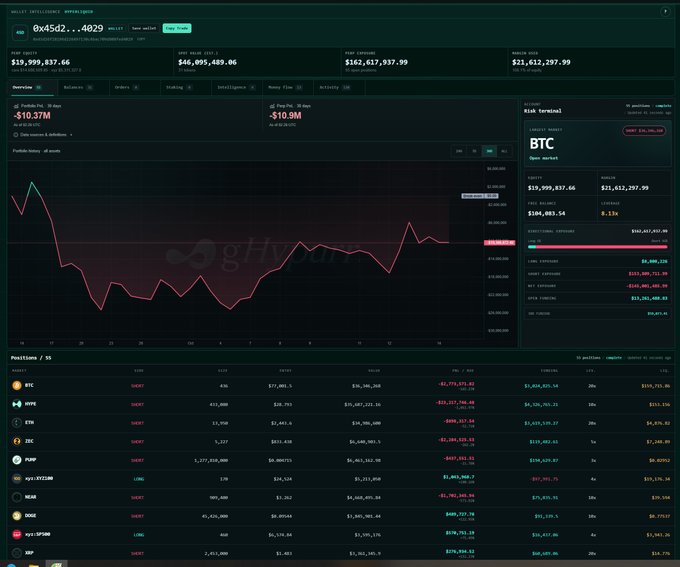The width and height of the screenshot is (680, 567).
Task: Open the blue browser taskbar icon
Action: (x=11, y=565)
